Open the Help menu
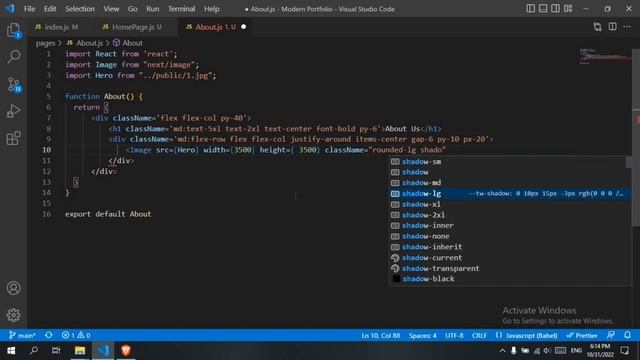This screenshot has height=360, width=640. click(x=211, y=9)
